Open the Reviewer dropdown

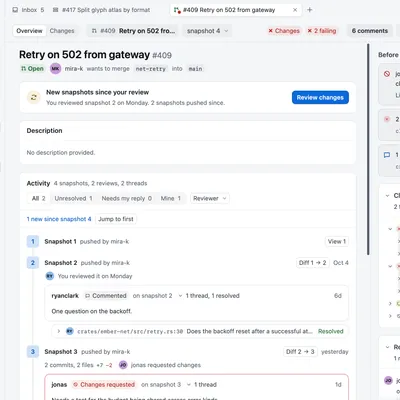210,198
